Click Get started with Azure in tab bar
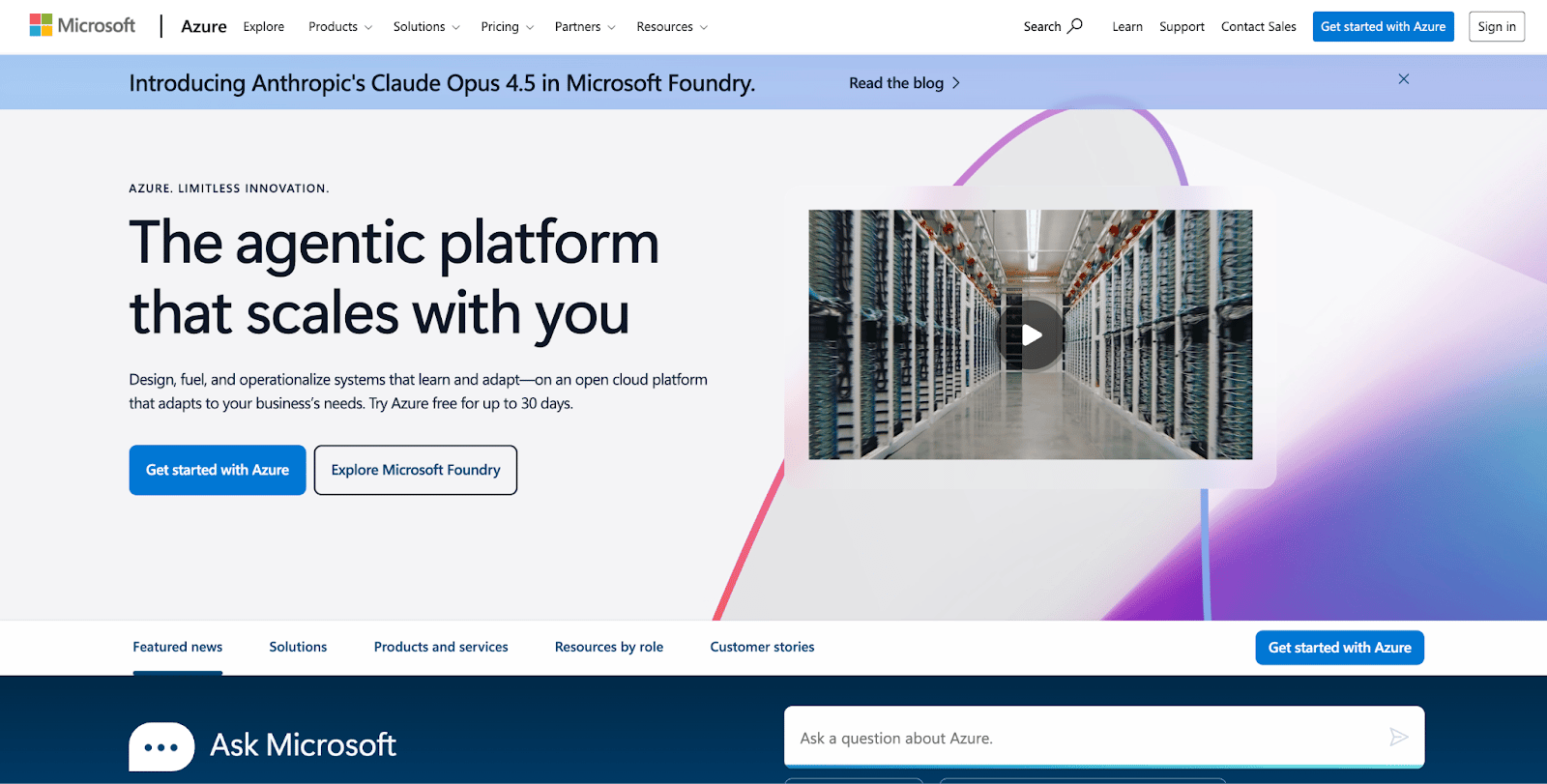This screenshot has width=1547, height=784. click(x=1339, y=648)
